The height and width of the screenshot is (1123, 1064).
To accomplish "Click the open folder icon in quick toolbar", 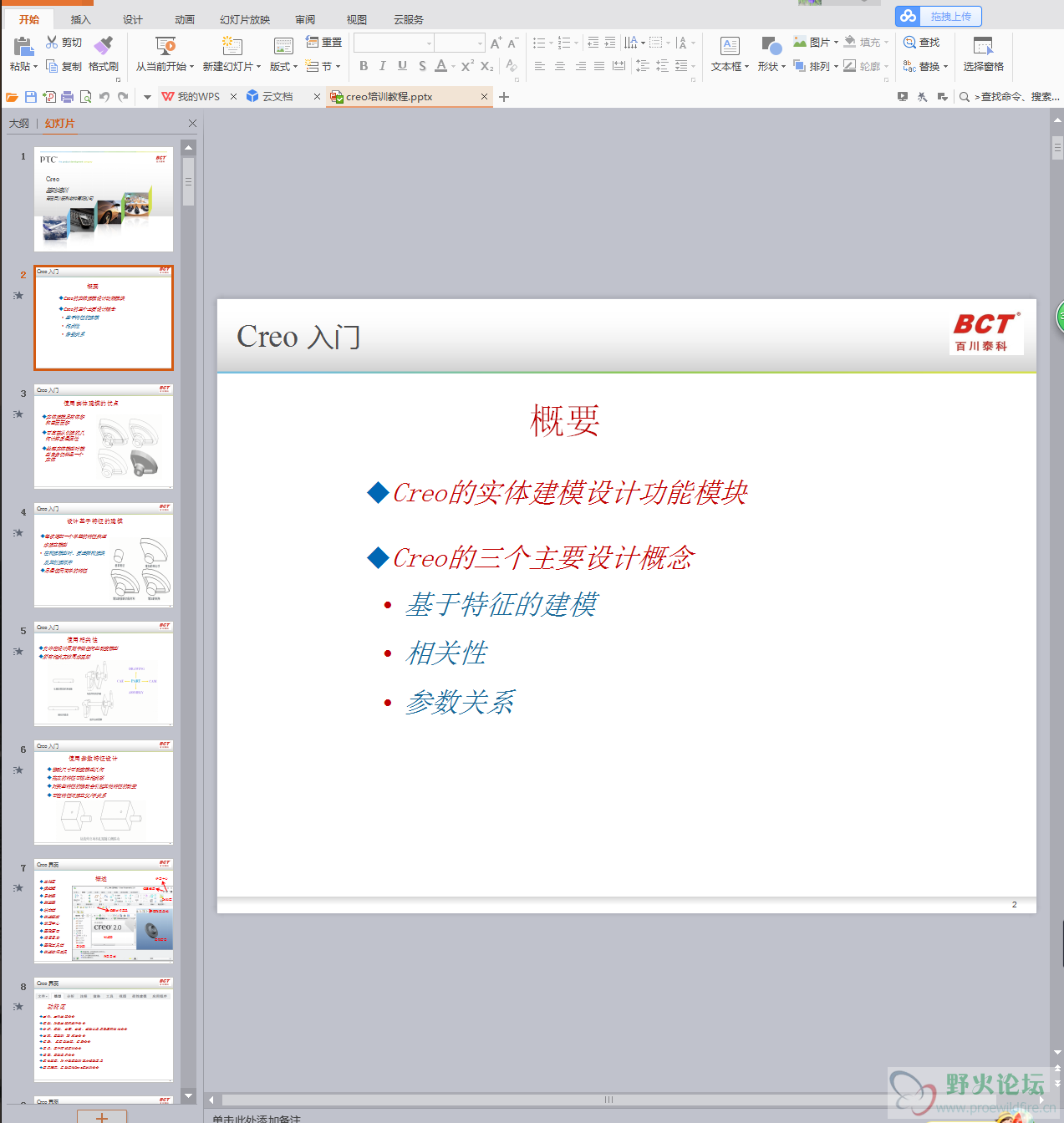I will pyautogui.click(x=12, y=97).
